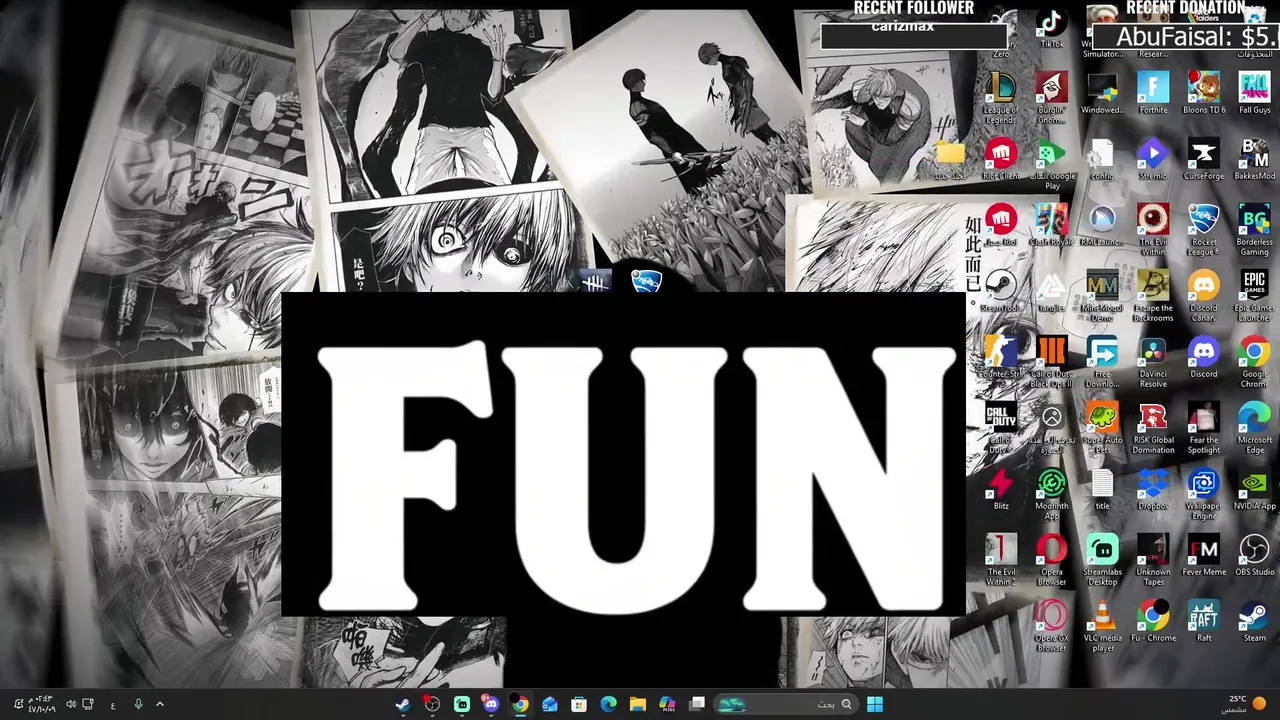Viewport: 1280px width, 720px height.
Task: Launch Rocket League desktop shortcut
Action: click(x=1204, y=230)
